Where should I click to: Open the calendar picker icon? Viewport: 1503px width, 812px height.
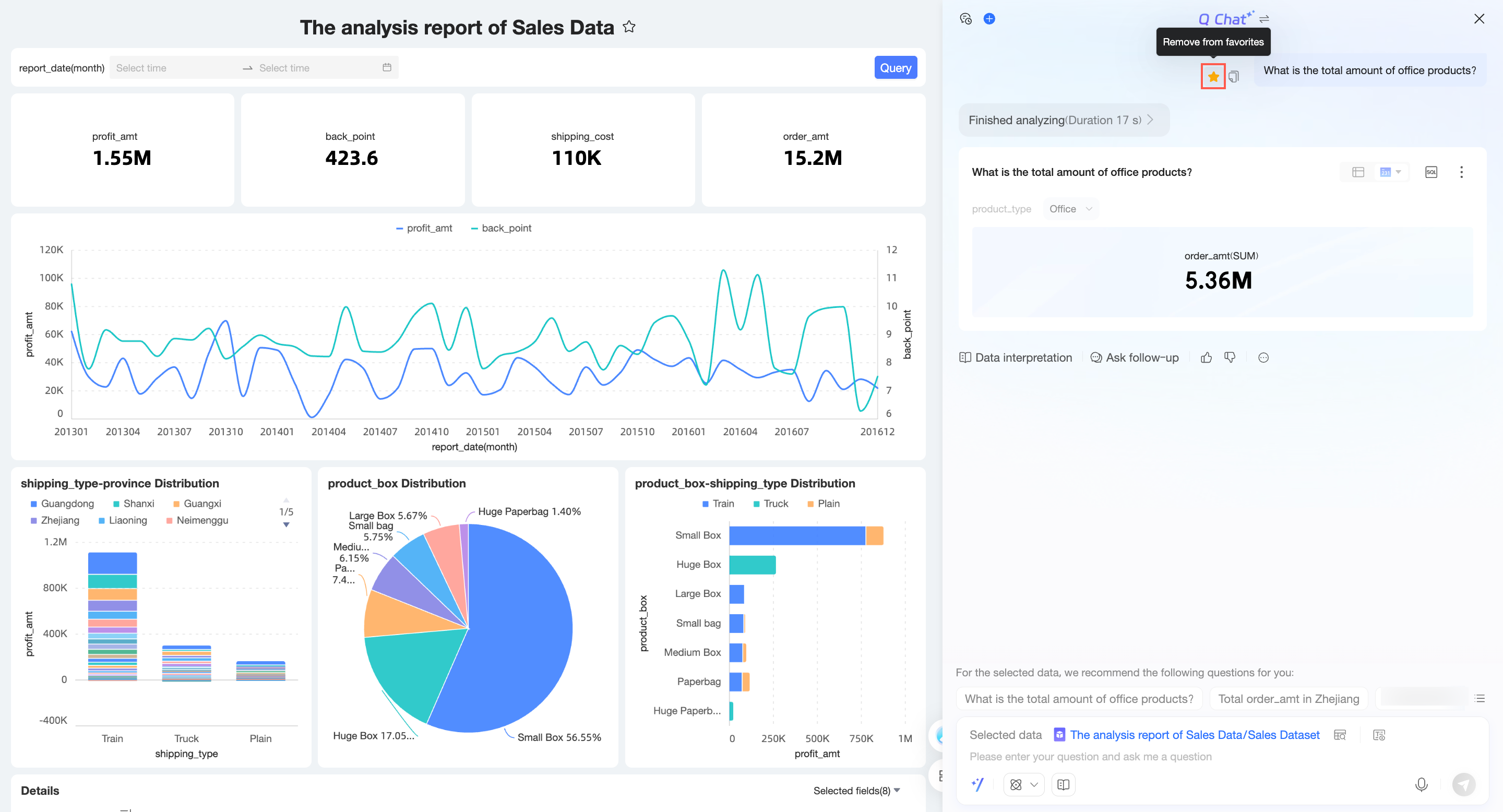tap(387, 68)
